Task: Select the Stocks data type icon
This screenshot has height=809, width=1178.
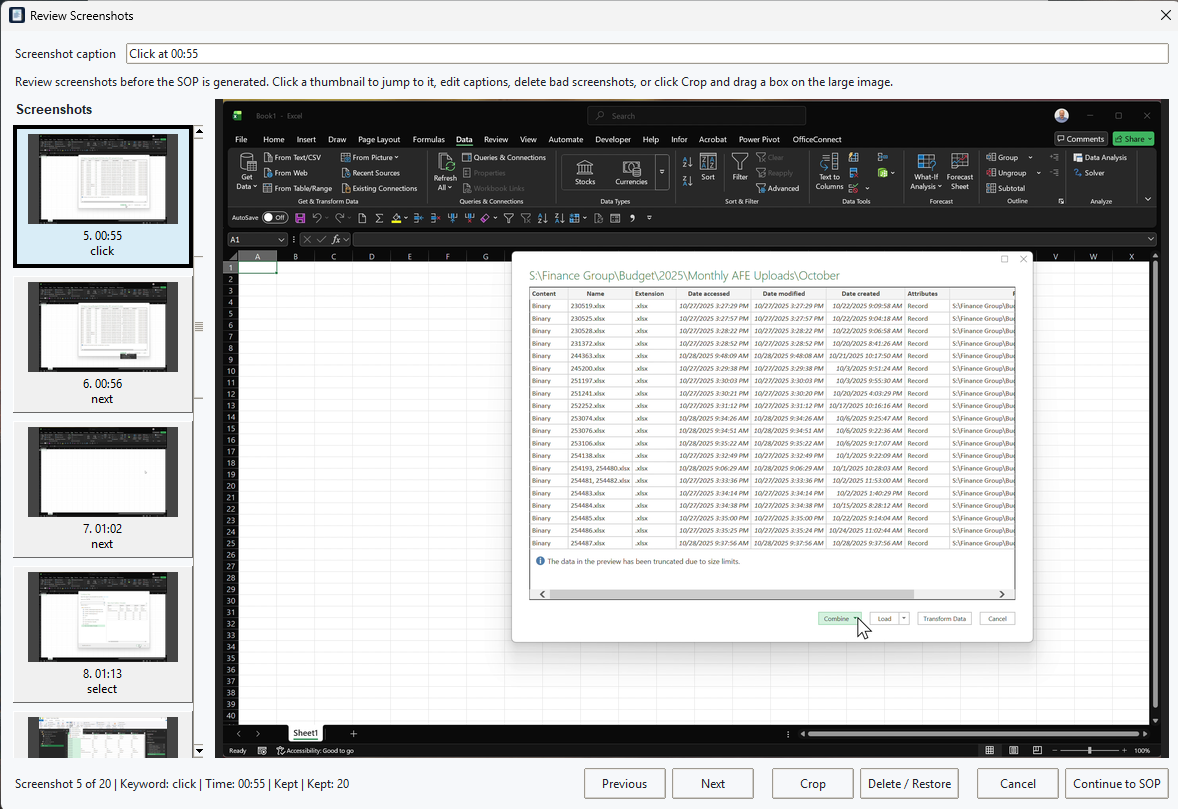Action: pos(584,172)
